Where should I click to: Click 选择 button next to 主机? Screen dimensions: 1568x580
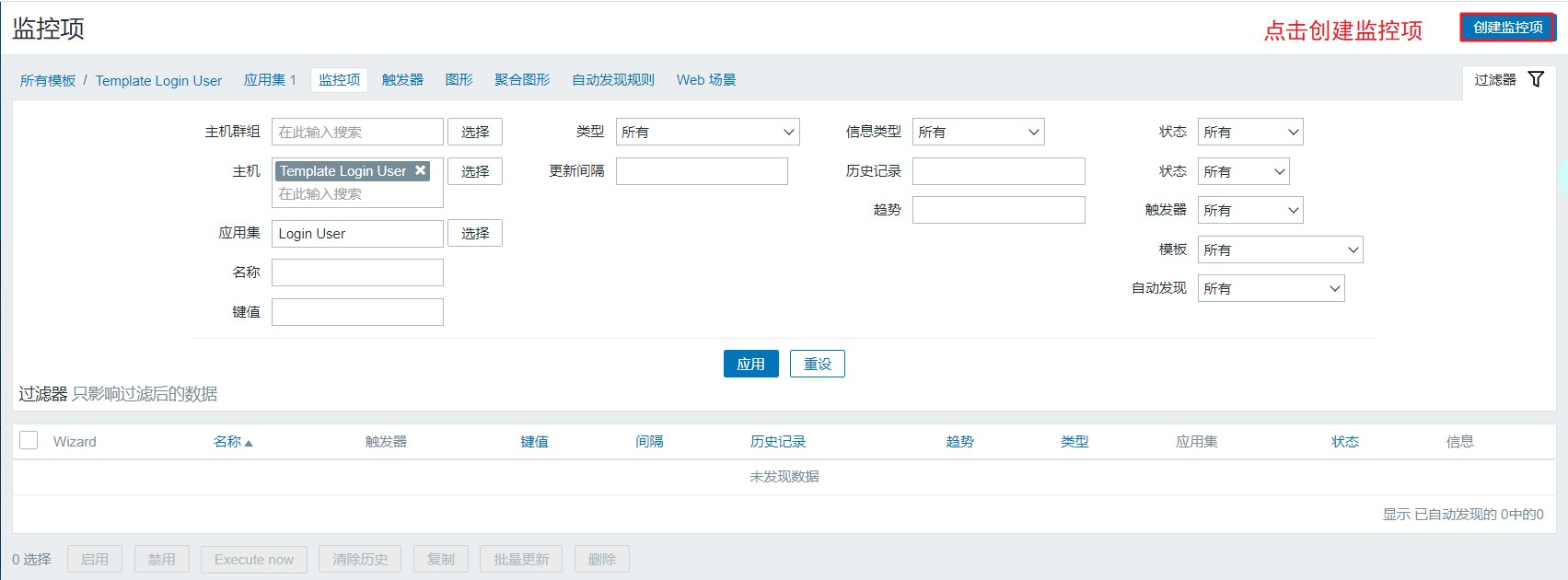coord(475,171)
